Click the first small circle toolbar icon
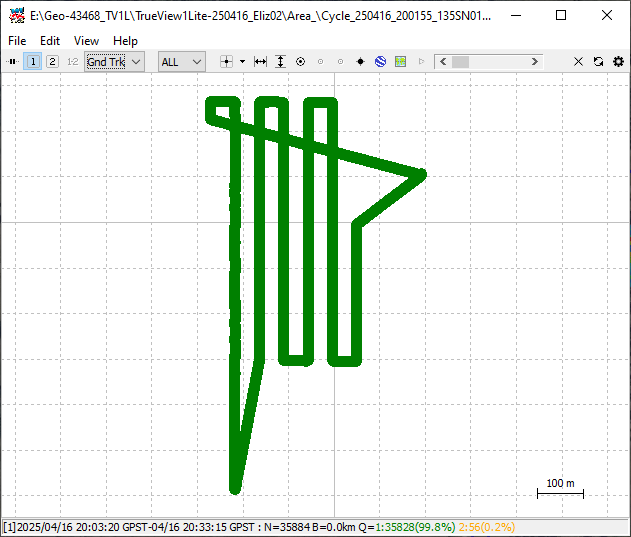Screen dimensions: 631x537 click(x=320, y=62)
